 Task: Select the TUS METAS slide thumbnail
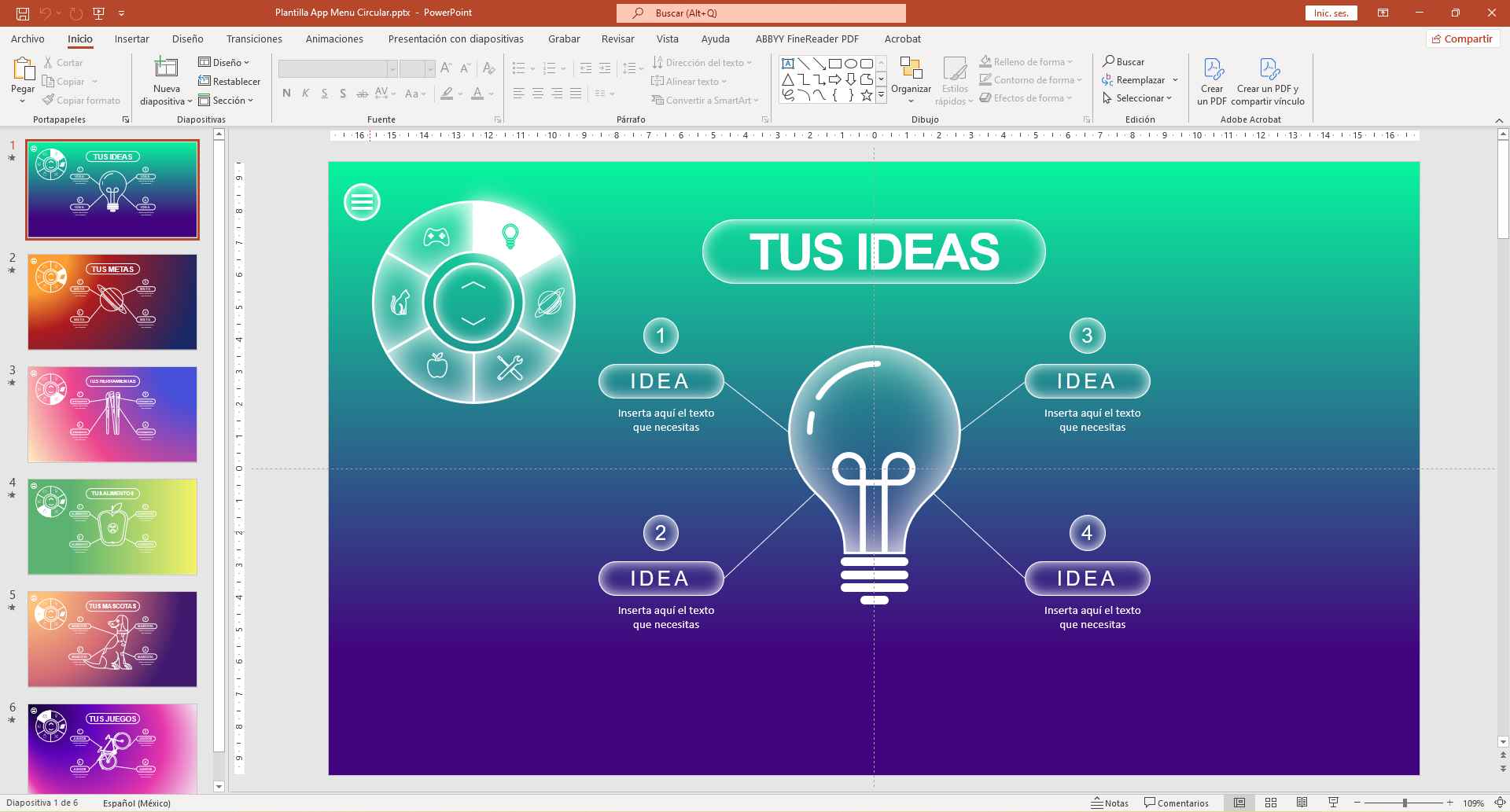click(x=112, y=302)
